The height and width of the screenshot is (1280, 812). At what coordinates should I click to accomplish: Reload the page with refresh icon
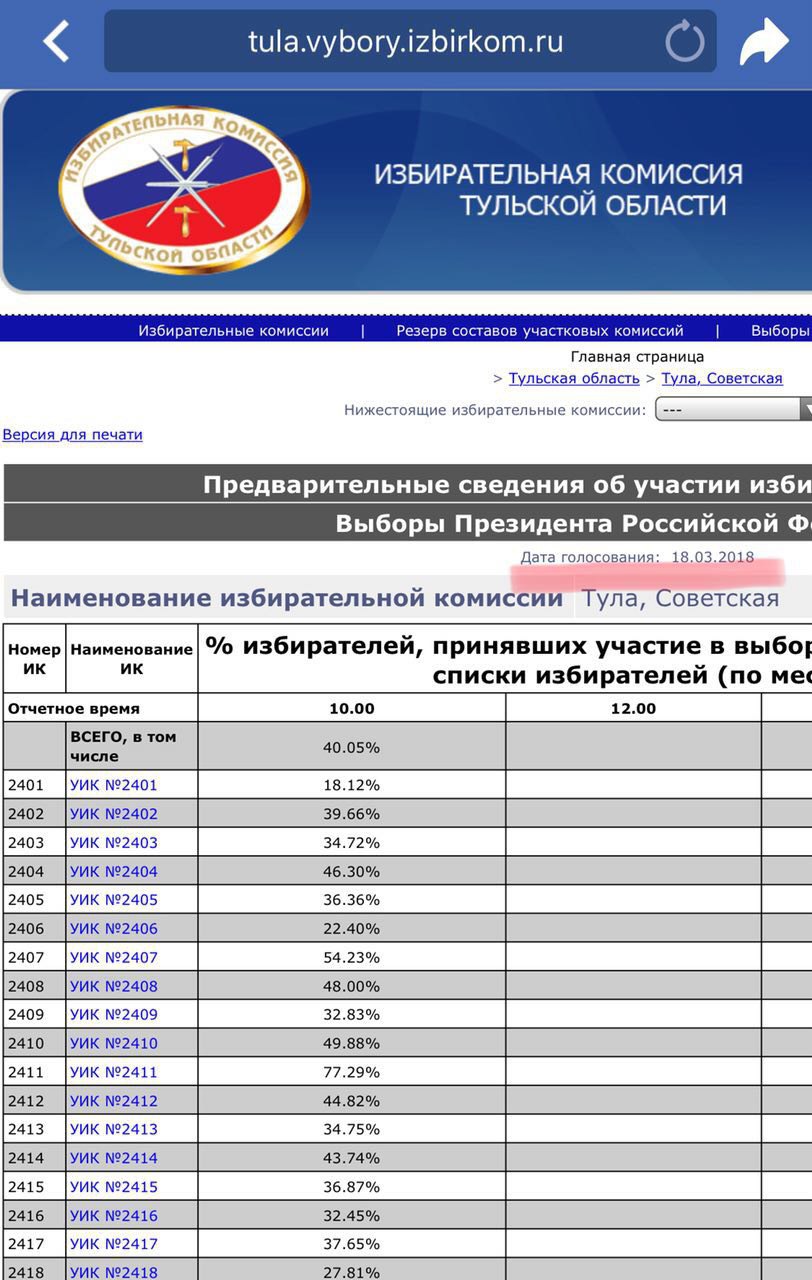tap(685, 42)
